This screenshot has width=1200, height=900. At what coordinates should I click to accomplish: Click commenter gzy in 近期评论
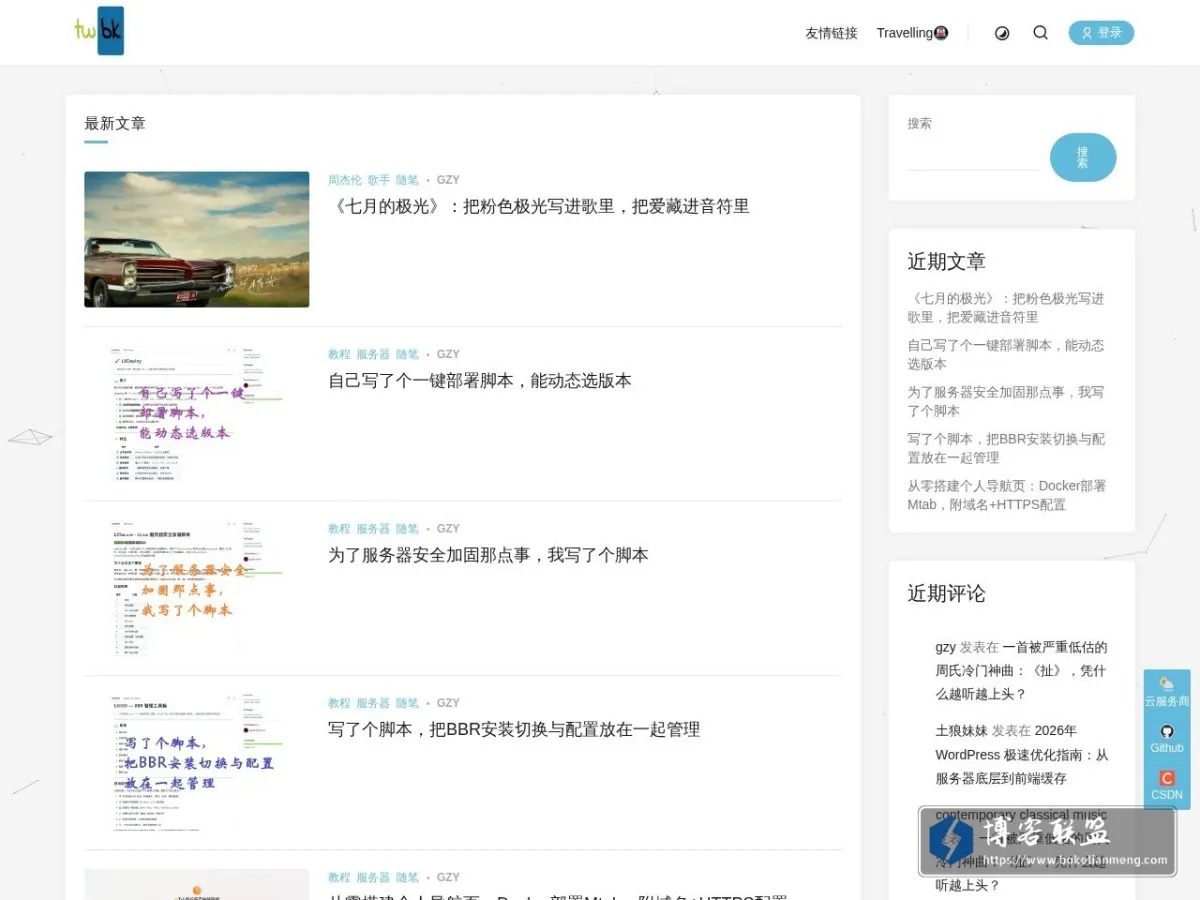(945, 647)
